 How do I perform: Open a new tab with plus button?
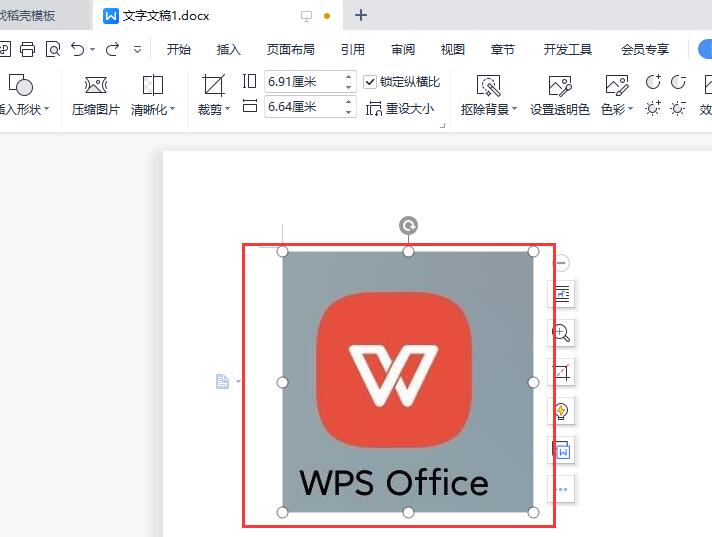coord(361,15)
